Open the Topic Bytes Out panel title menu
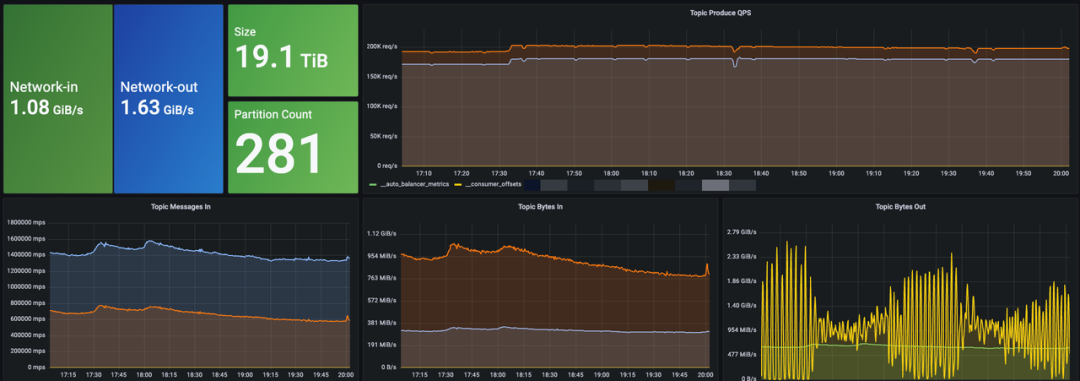1080x381 pixels. click(900, 206)
